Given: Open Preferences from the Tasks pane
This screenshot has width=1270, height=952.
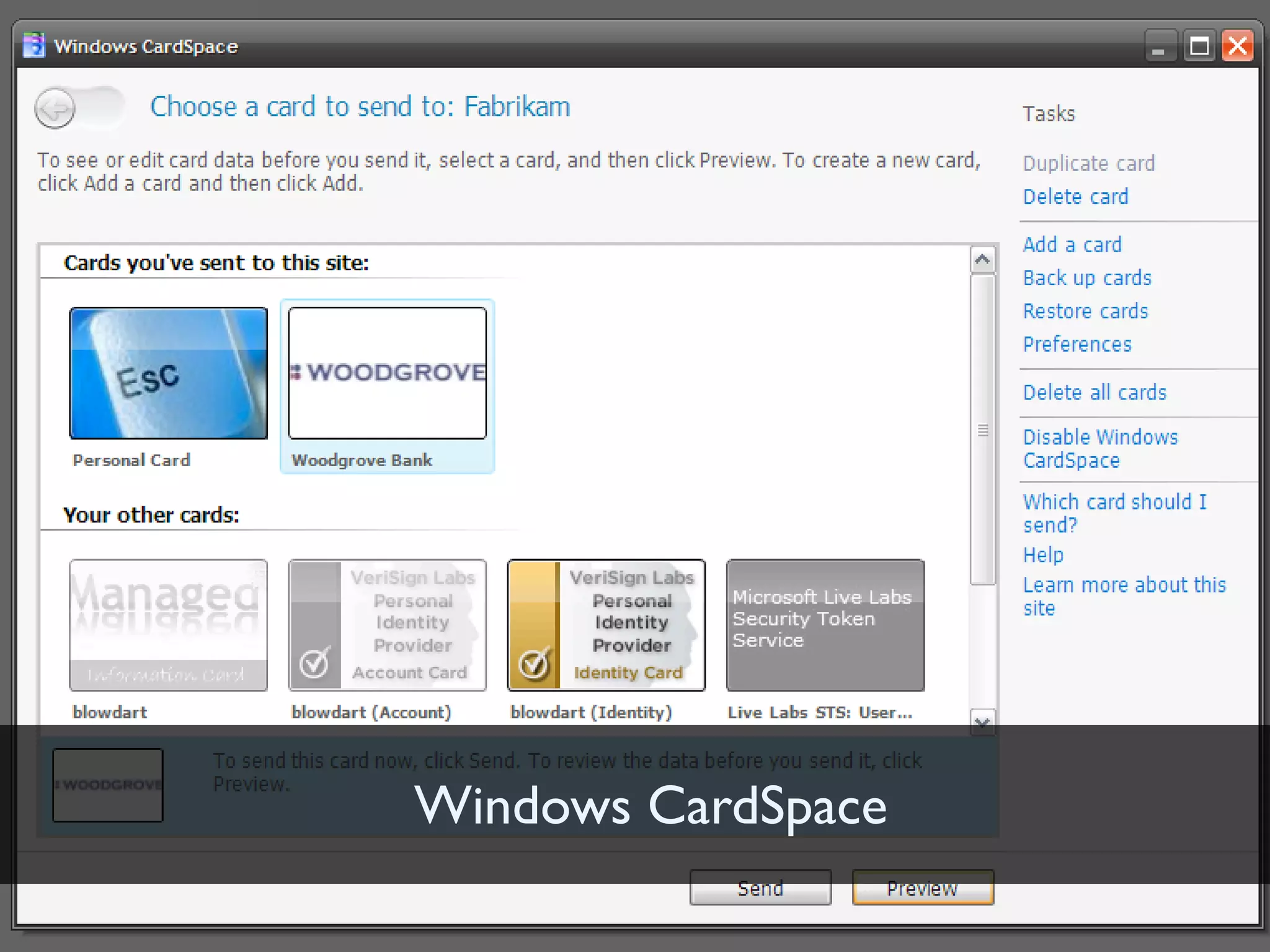Looking at the screenshot, I should (1077, 345).
